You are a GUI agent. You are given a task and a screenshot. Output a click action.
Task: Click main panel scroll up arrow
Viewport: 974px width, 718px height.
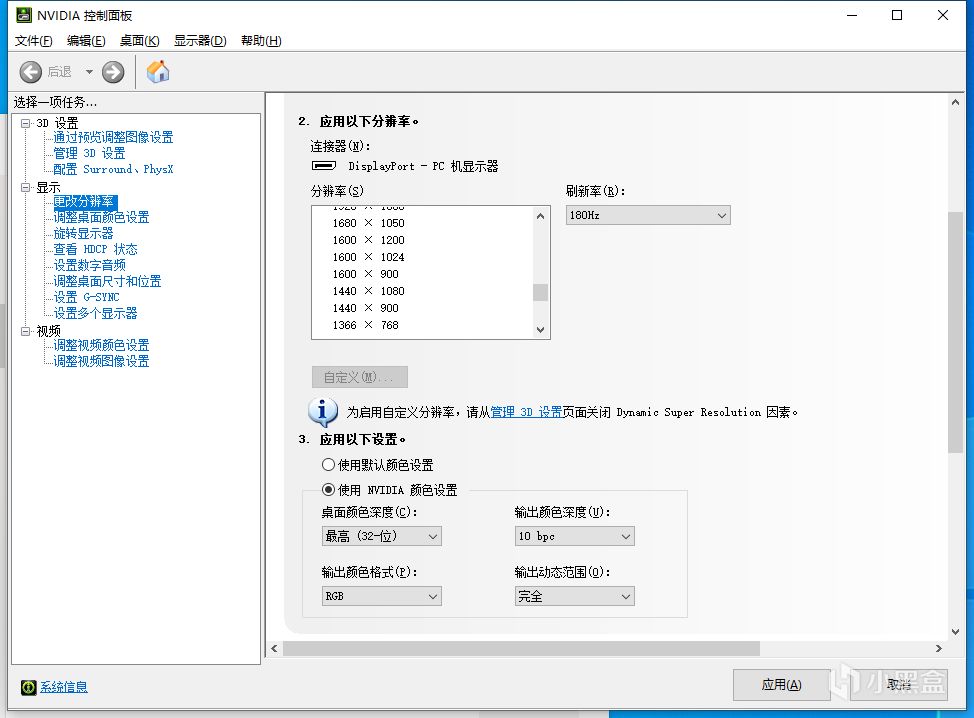(955, 102)
